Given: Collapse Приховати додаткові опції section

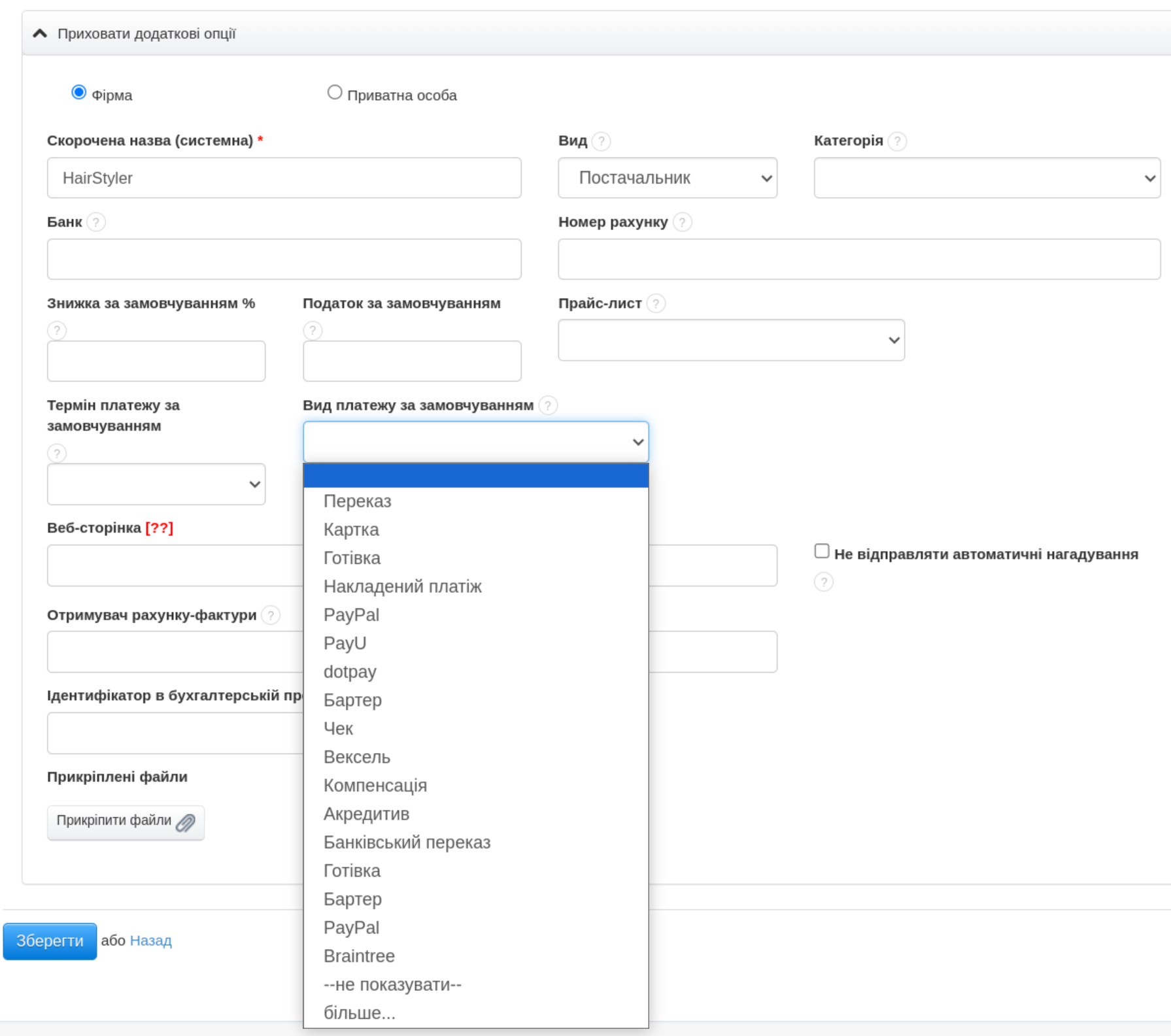Looking at the screenshot, I should click(x=40, y=33).
